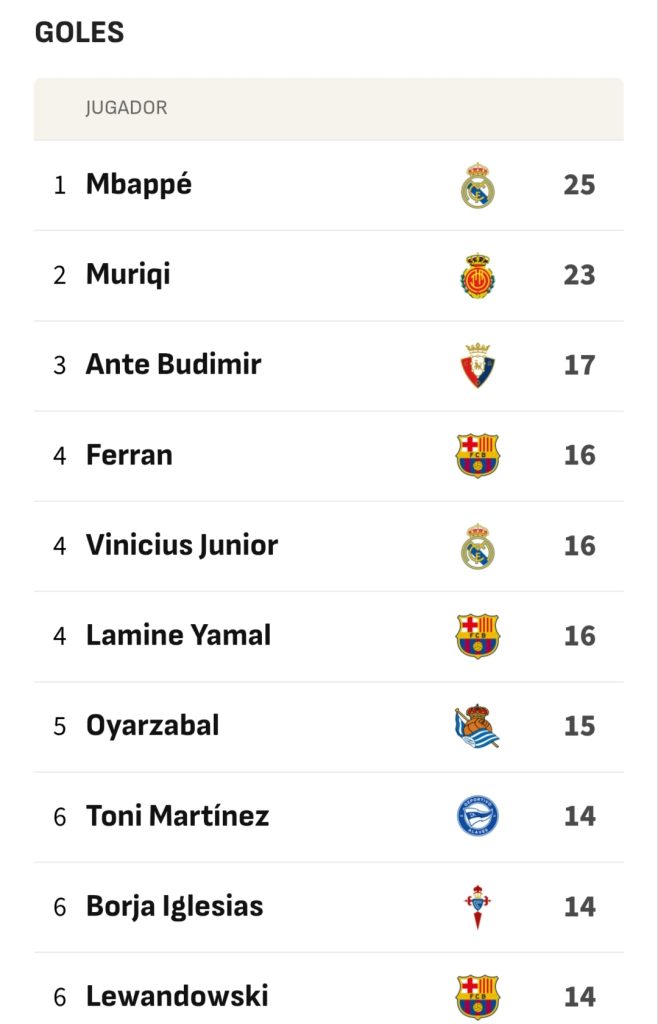Click Mbappé's goal total of 25

pyautogui.click(x=580, y=185)
